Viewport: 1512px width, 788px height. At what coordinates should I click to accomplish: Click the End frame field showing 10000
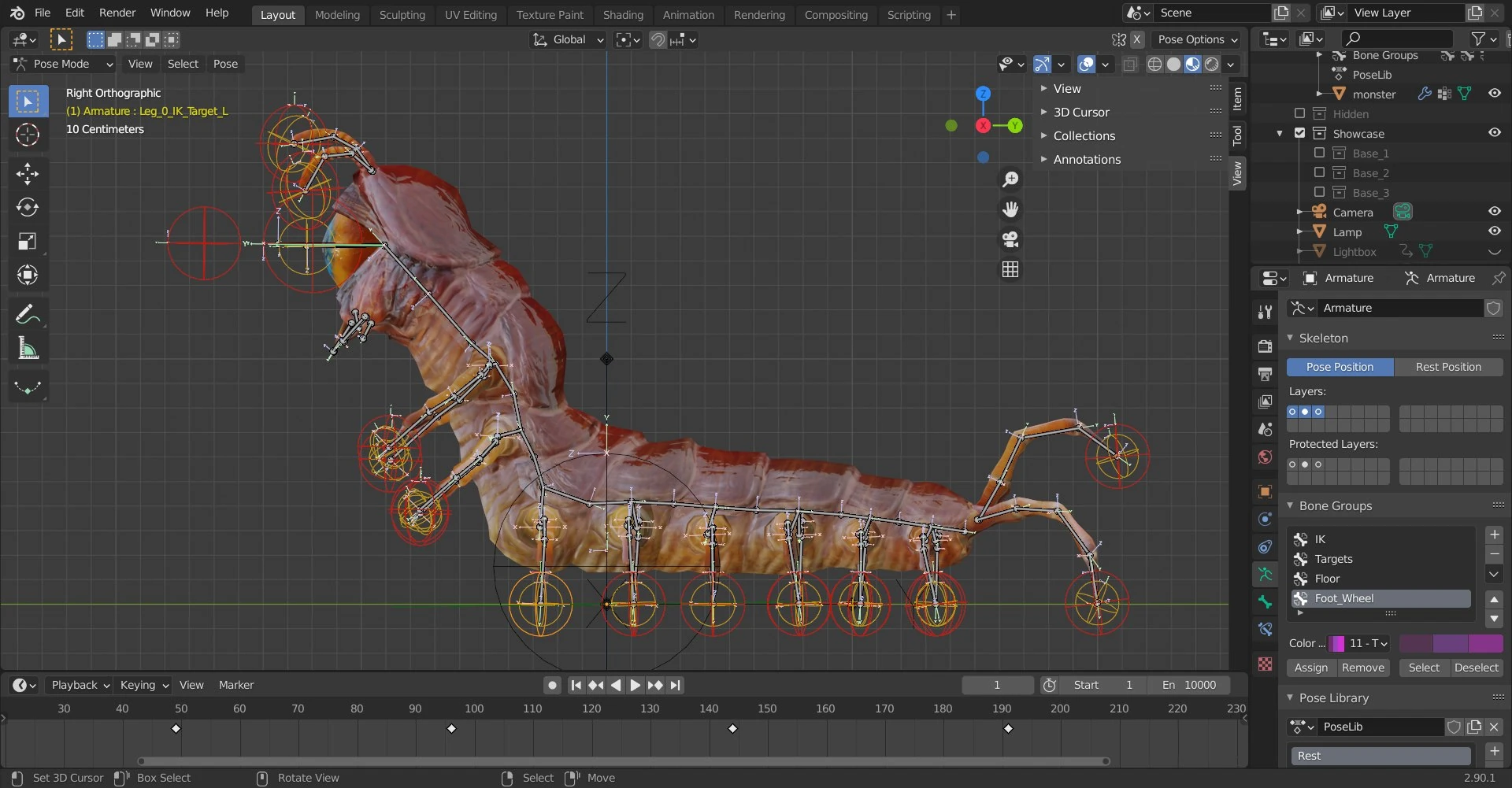pos(1191,685)
